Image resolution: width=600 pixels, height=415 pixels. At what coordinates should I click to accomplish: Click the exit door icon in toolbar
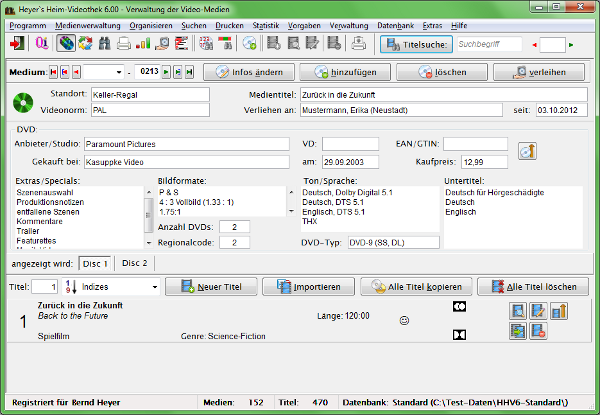click(19, 43)
